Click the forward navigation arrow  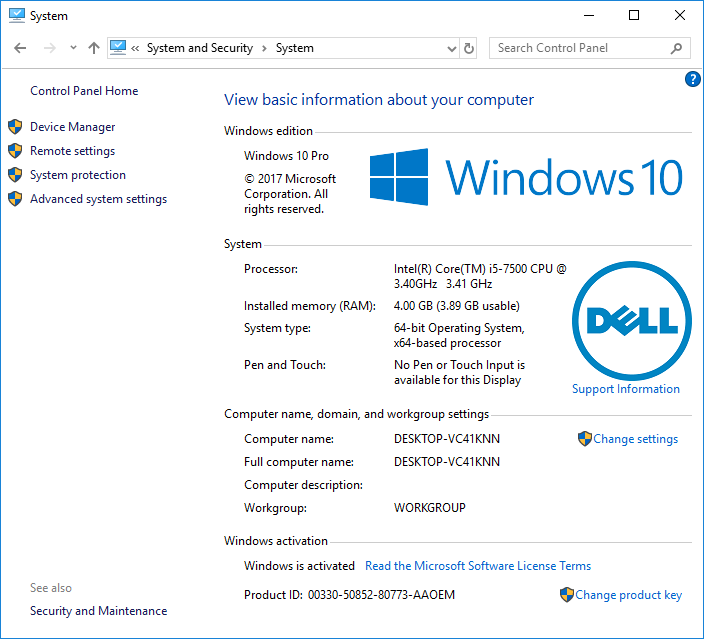tap(49, 48)
